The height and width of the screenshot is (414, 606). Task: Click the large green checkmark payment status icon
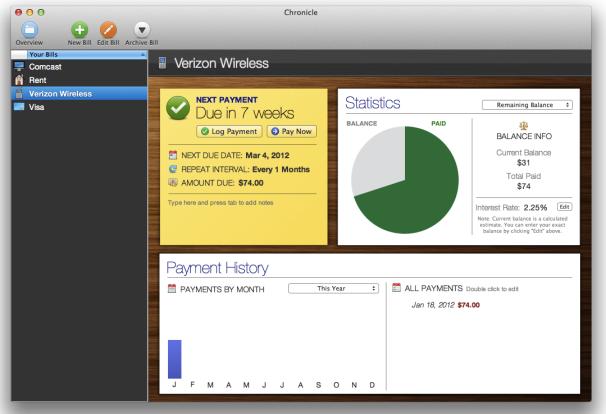point(178,108)
